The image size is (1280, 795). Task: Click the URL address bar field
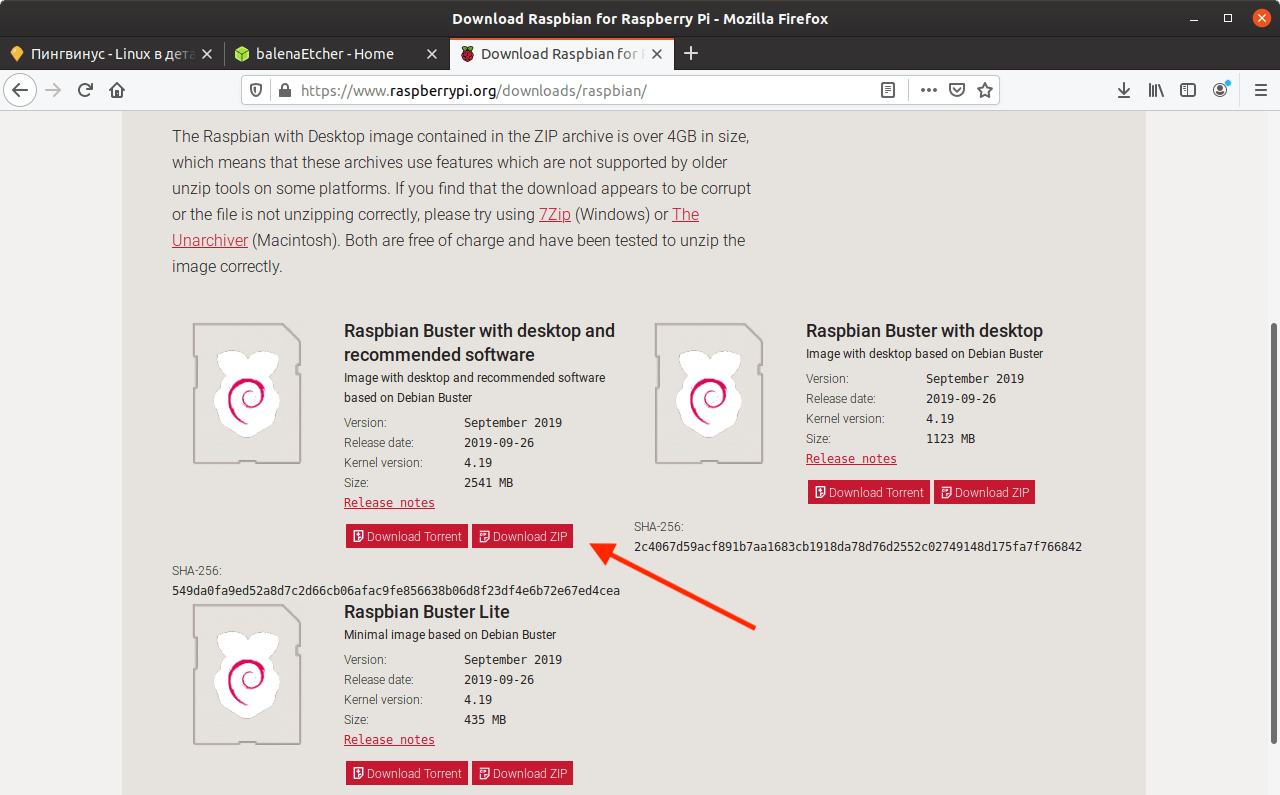pyautogui.click(x=580, y=90)
